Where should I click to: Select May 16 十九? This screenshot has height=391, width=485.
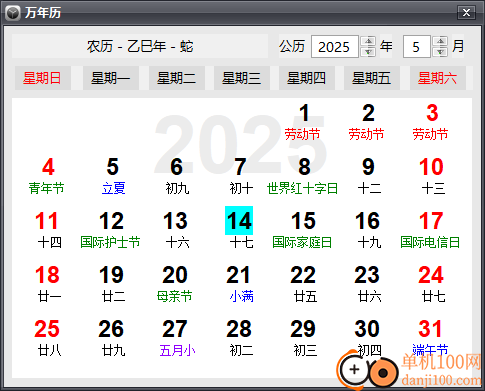369,230
